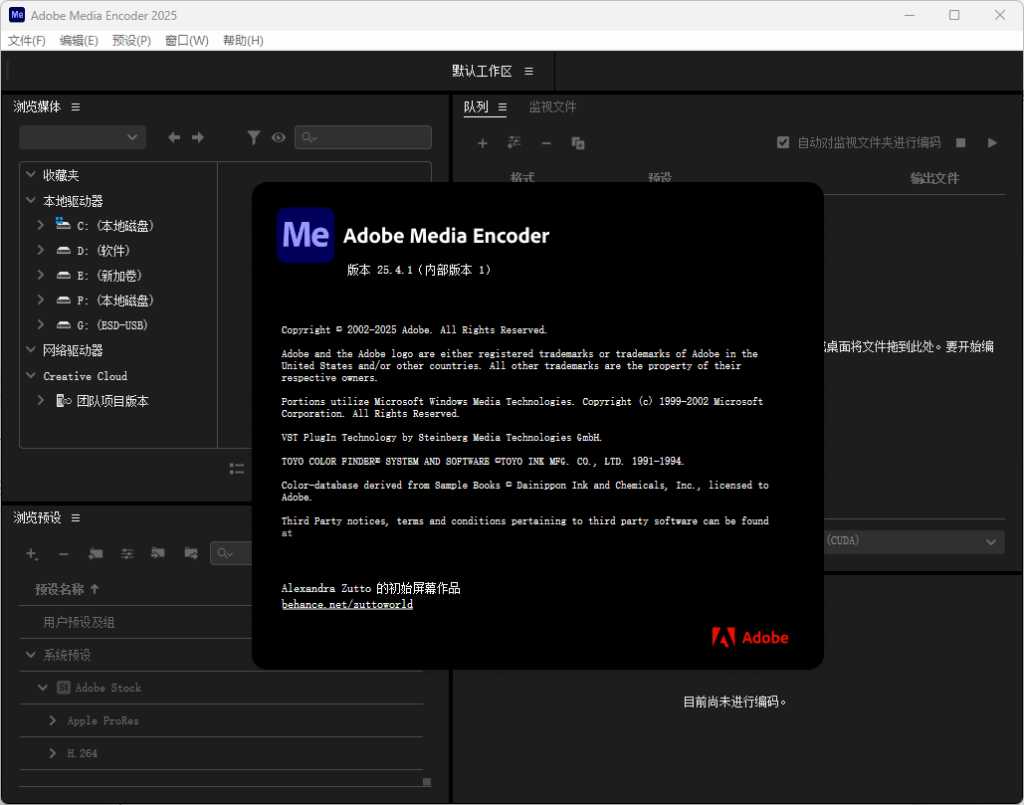Click the back navigation arrow in media browser
This screenshot has height=805, width=1024.
[x=173, y=137]
